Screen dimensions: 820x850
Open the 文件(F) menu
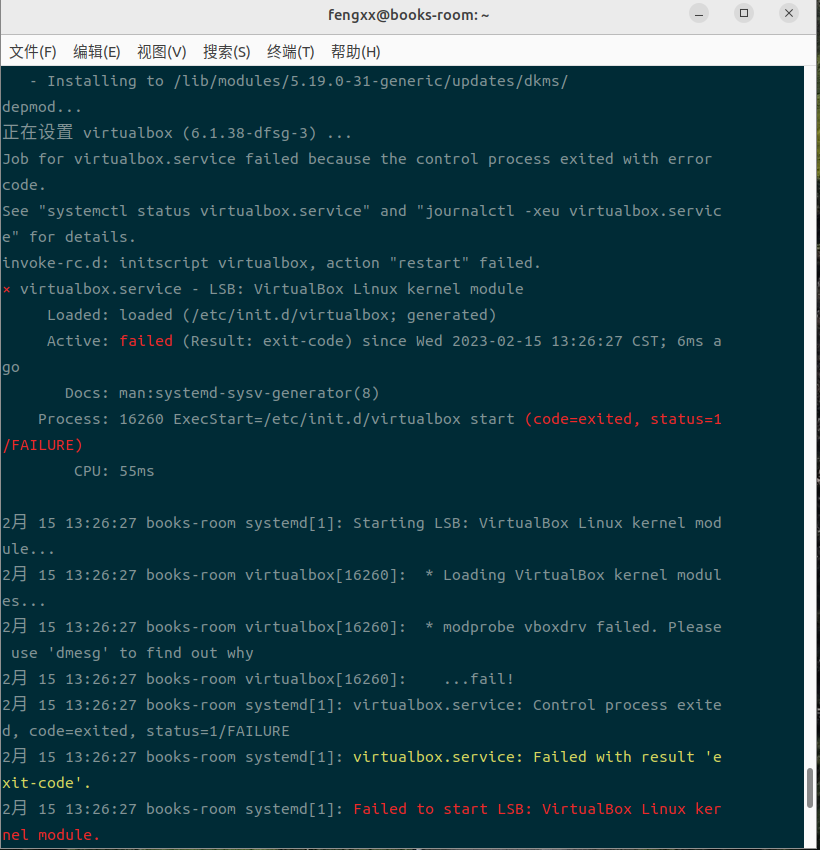33,52
